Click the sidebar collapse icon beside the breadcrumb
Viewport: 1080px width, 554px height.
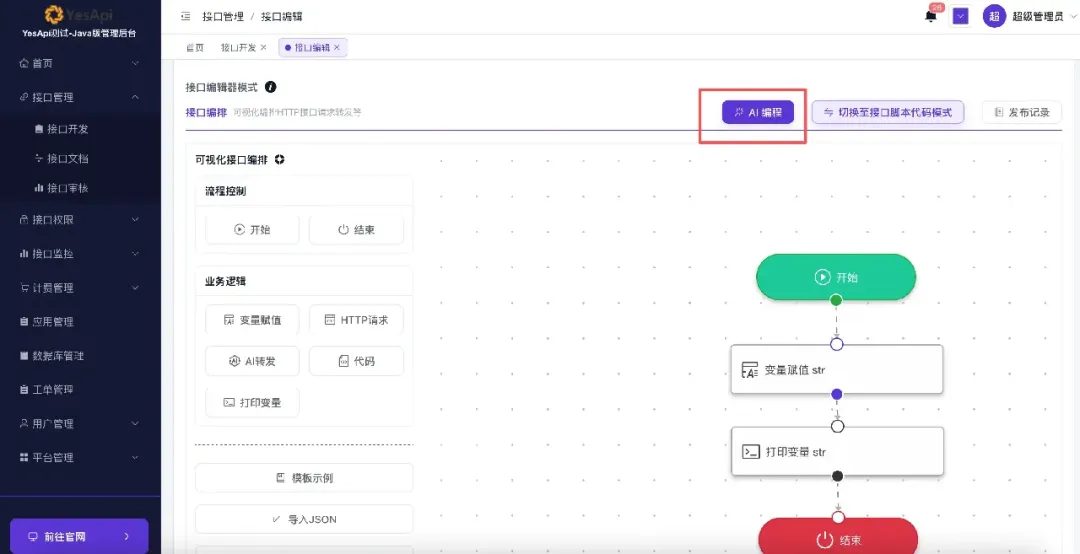(185, 17)
